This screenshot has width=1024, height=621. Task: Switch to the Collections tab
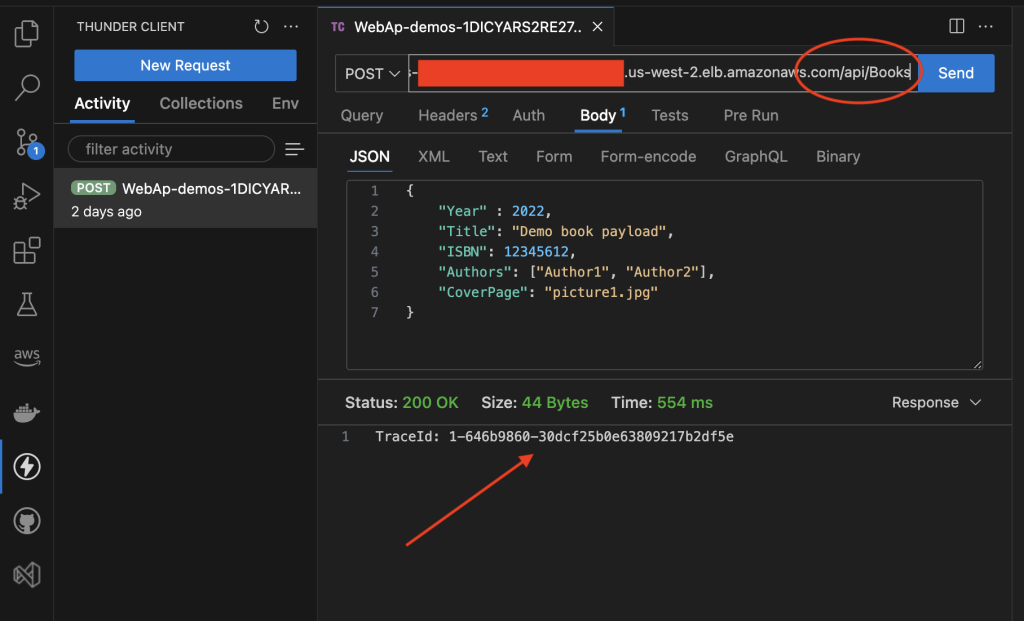click(x=200, y=103)
